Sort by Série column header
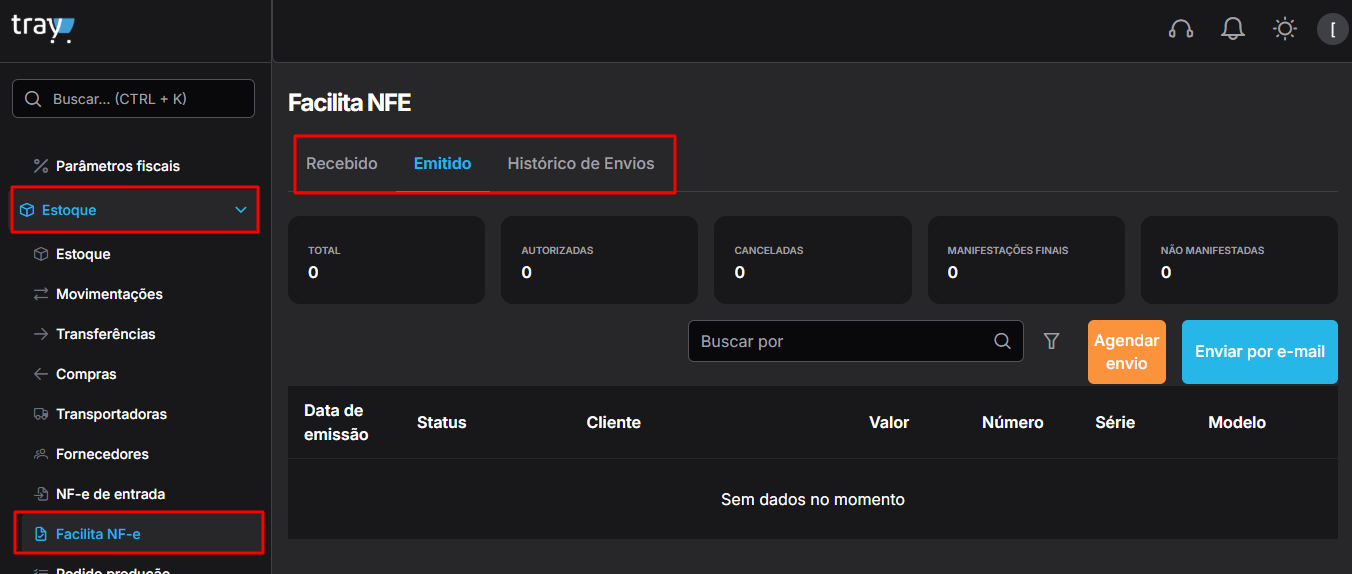The height and width of the screenshot is (574, 1352). 1115,422
